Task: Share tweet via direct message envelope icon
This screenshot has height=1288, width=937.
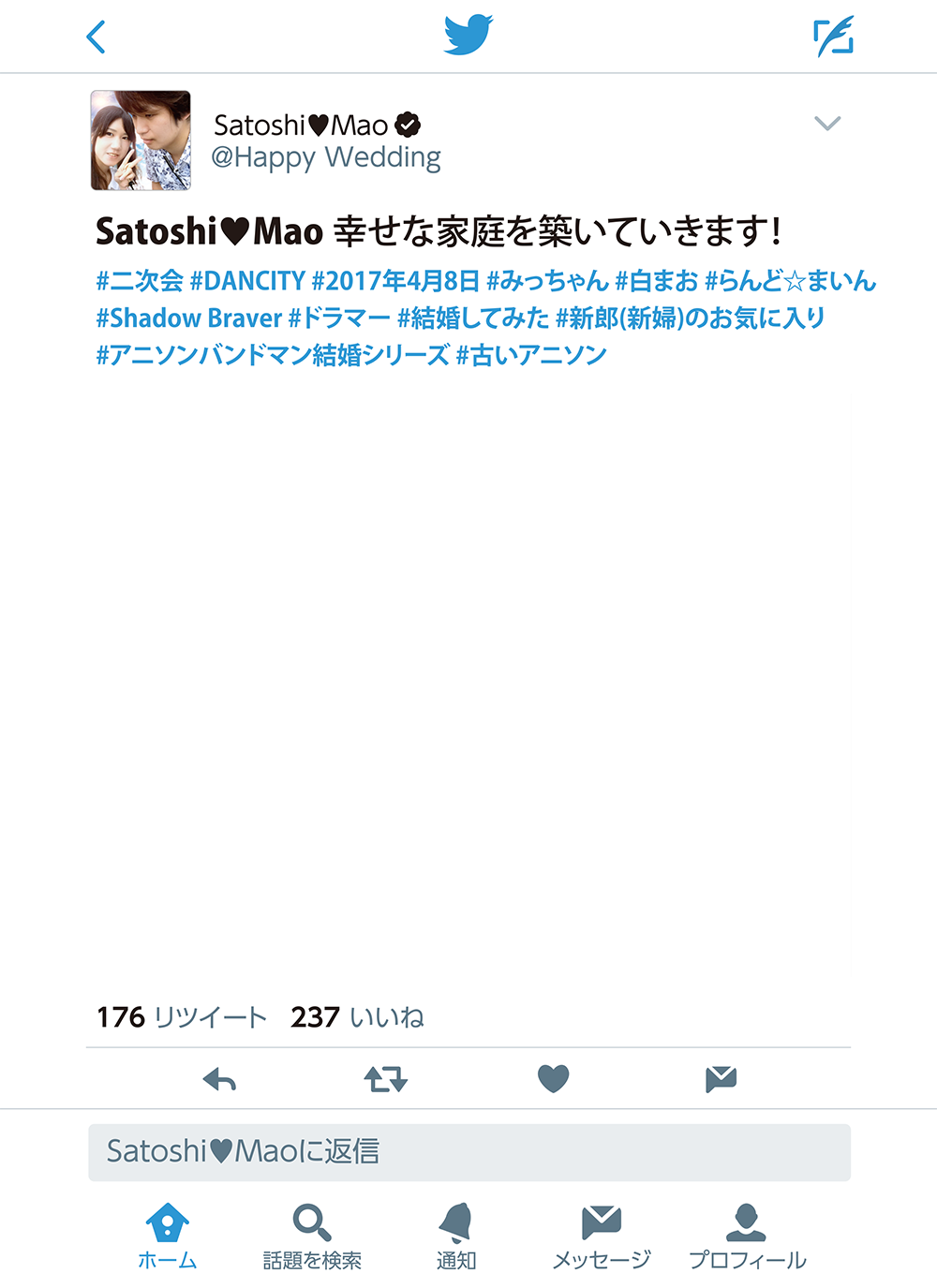Action: pos(721,1079)
